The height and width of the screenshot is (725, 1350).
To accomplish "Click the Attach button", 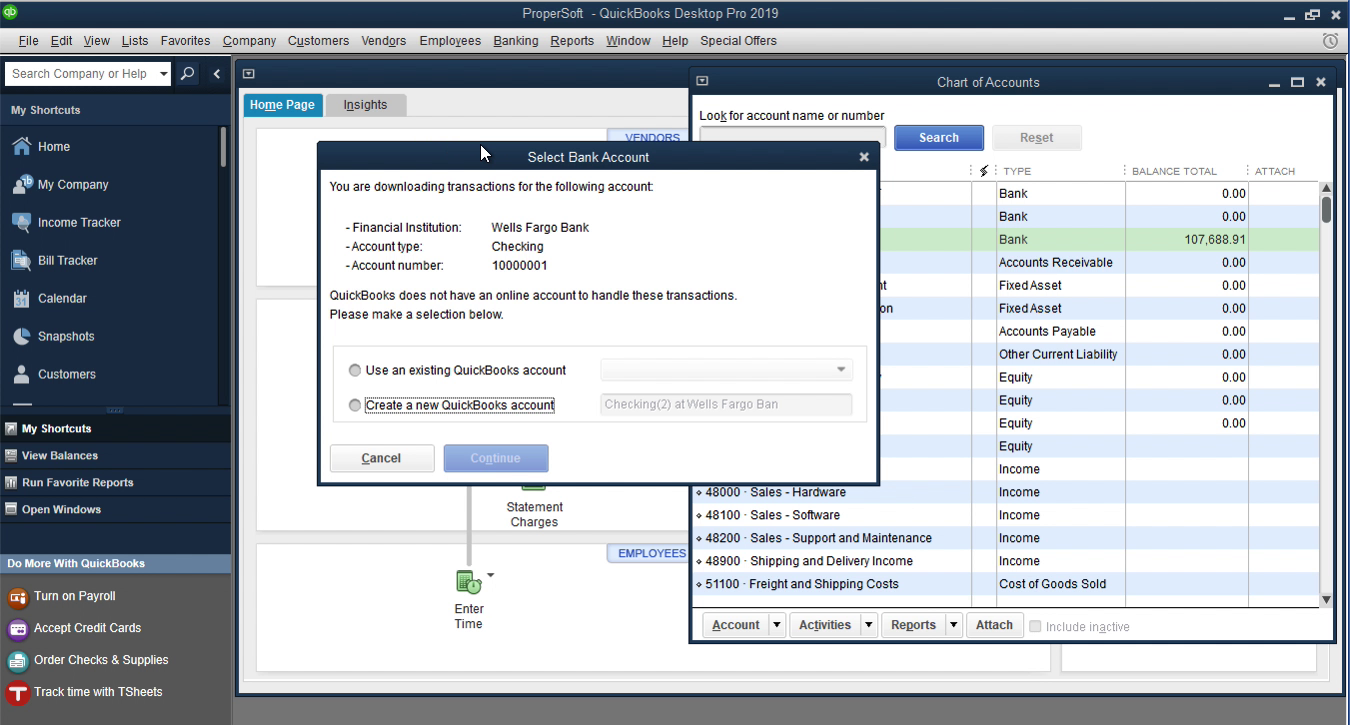I will 994,625.
